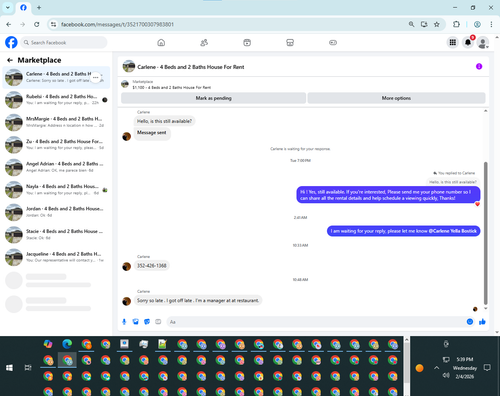Open the Stacie conversation
The height and width of the screenshot is (396, 500).
pyautogui.click(x=56, y=234)
